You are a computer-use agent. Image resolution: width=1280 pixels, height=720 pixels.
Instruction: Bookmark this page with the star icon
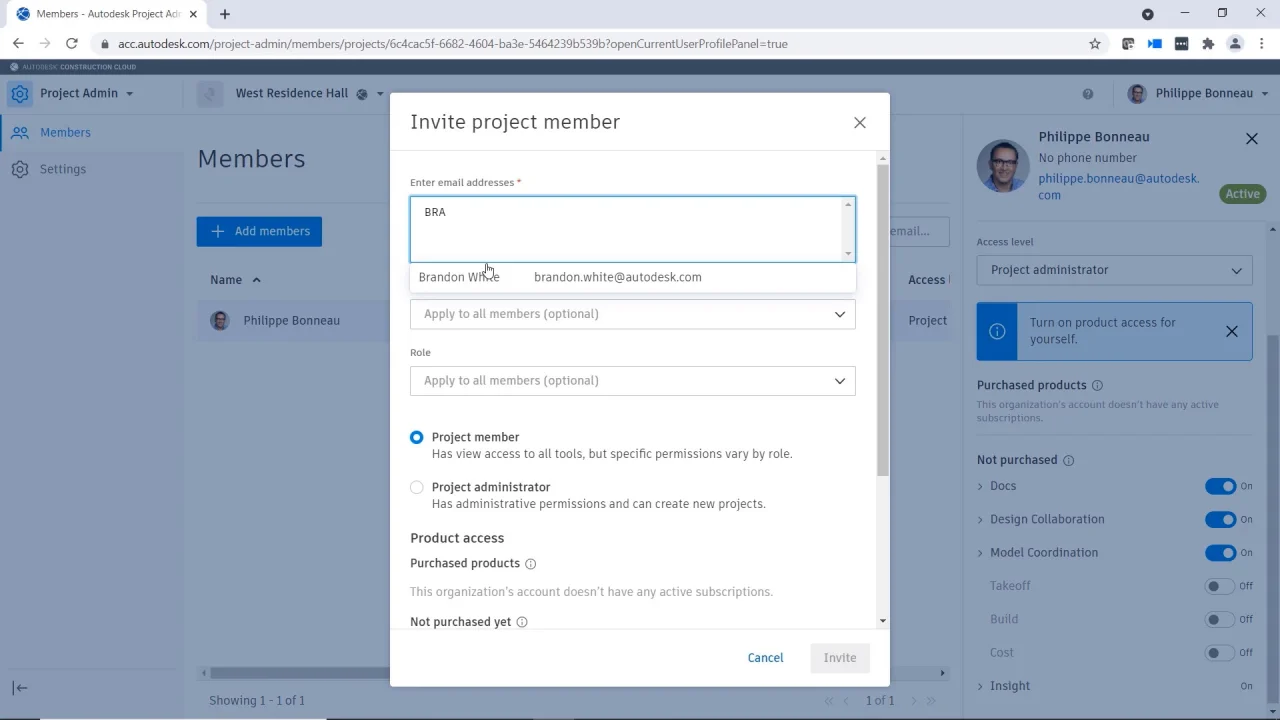tap(1095, 44)
